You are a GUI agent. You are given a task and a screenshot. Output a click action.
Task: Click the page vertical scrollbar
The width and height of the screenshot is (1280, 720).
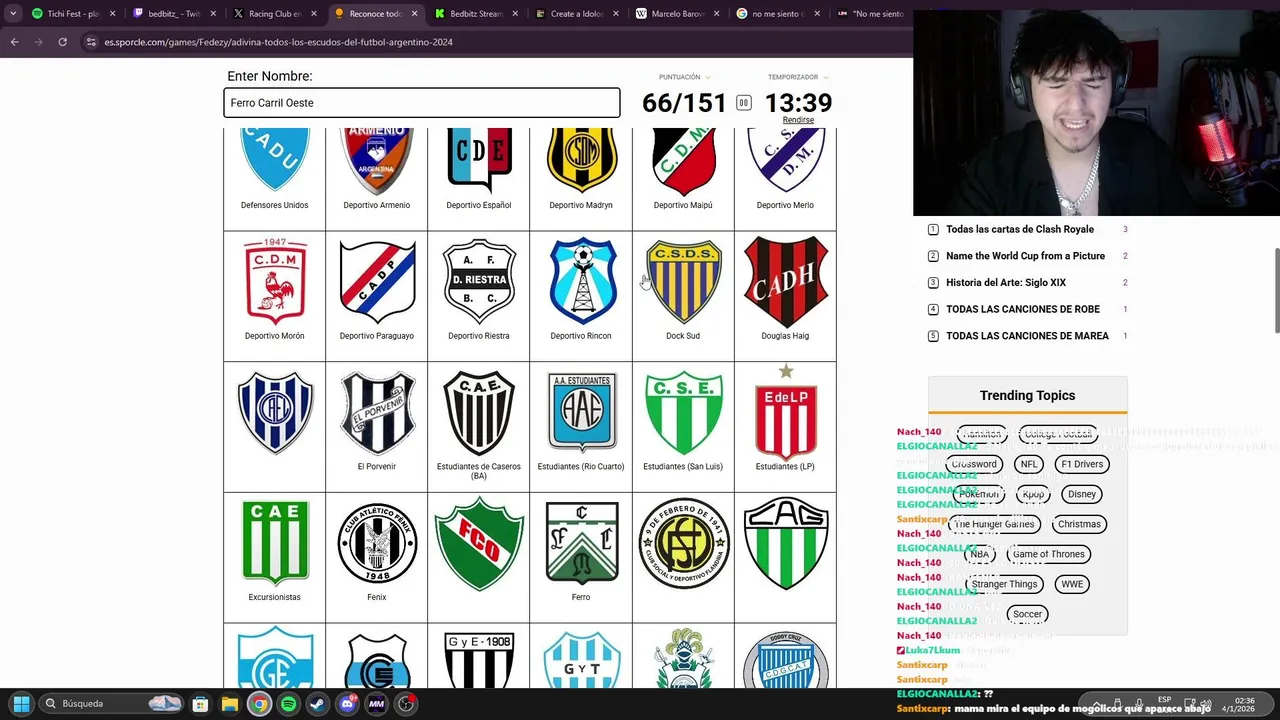coord(1275,290)
